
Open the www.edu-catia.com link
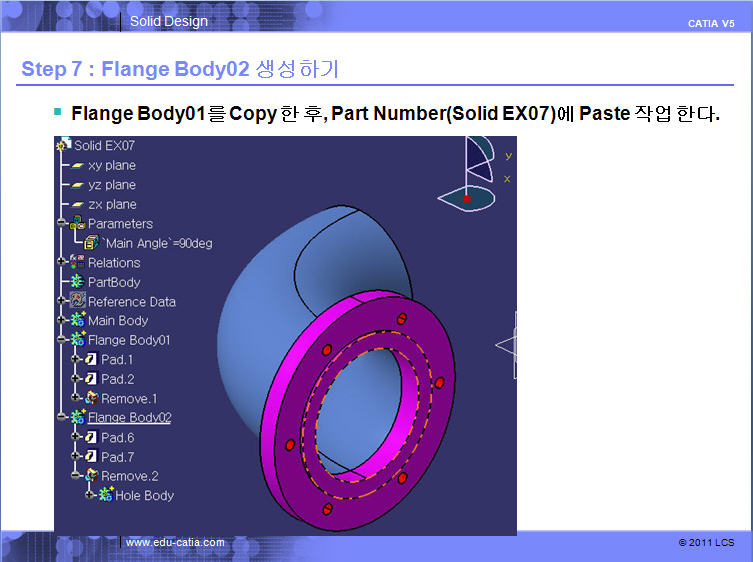coord(175,542)
